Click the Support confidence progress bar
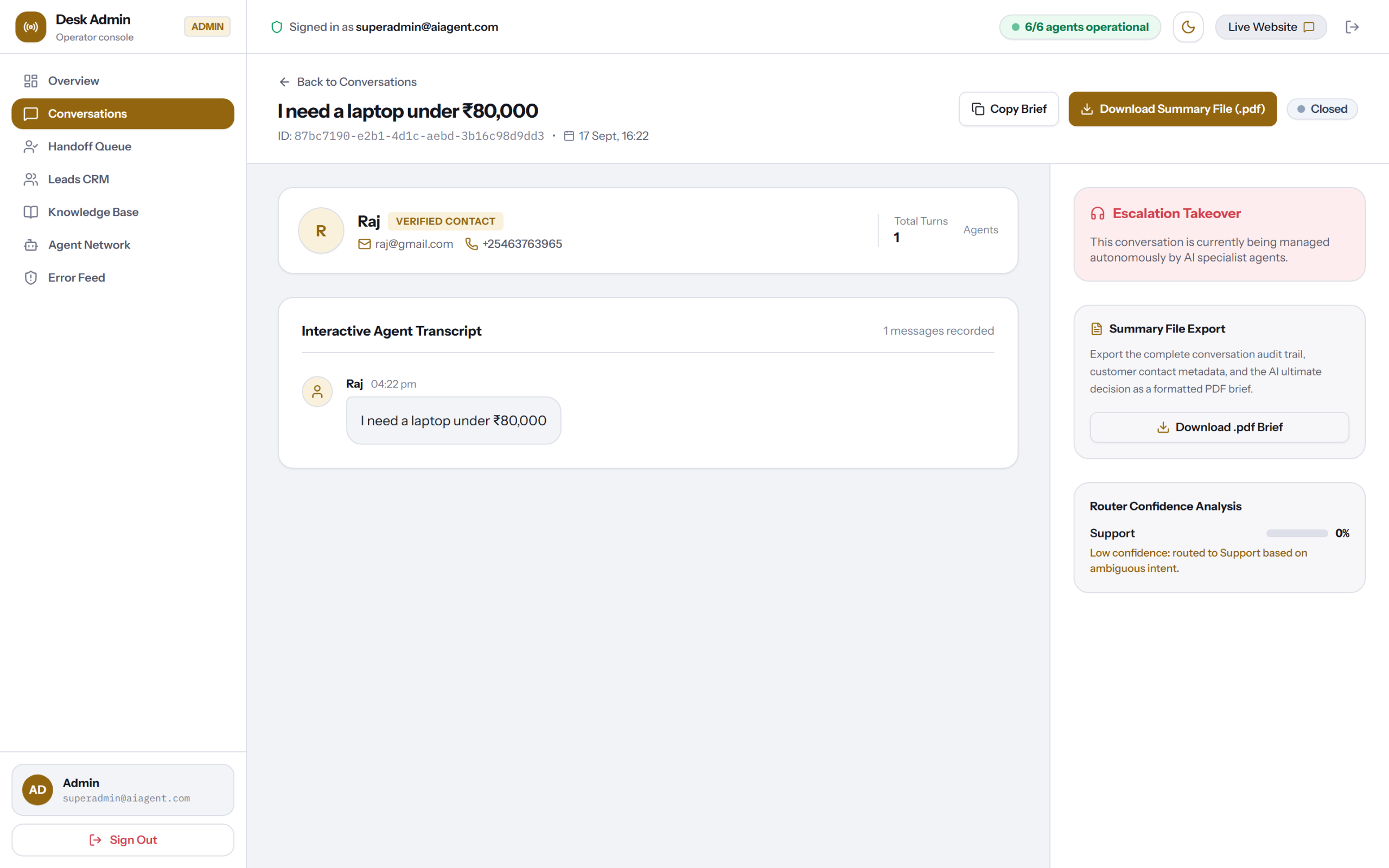Image resolution: width=1389 pixels, height=868 pixels. pyautogui.click(x=1297, y=533)
